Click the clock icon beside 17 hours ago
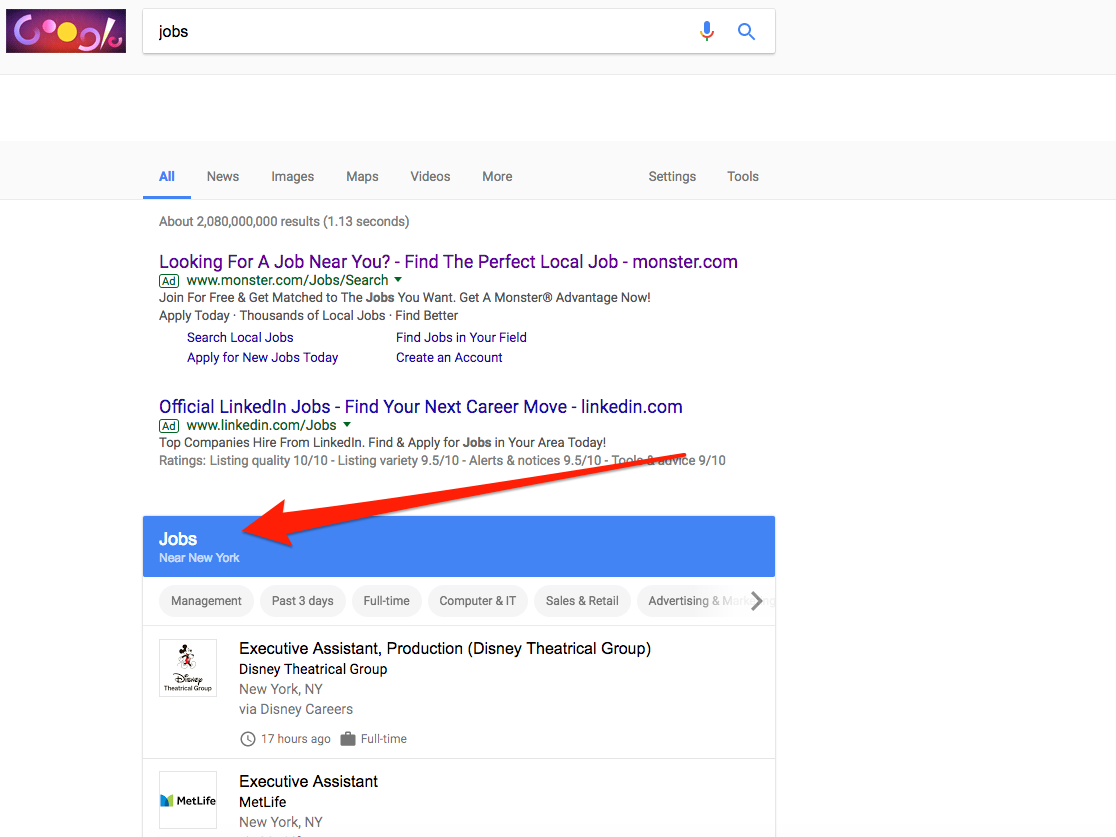 pyautogui.click(x=248, y=739)
